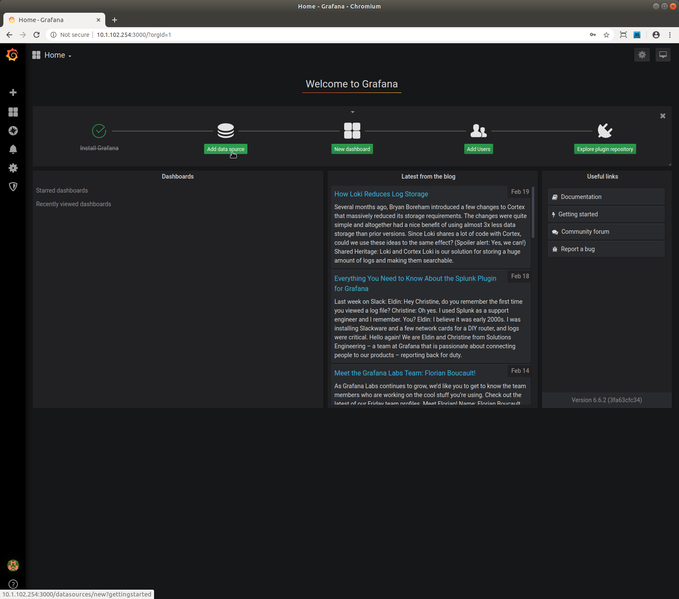679x599 pixels.
Task: Open Chromium three-dot menu
Action: click(x=670, y=35)
